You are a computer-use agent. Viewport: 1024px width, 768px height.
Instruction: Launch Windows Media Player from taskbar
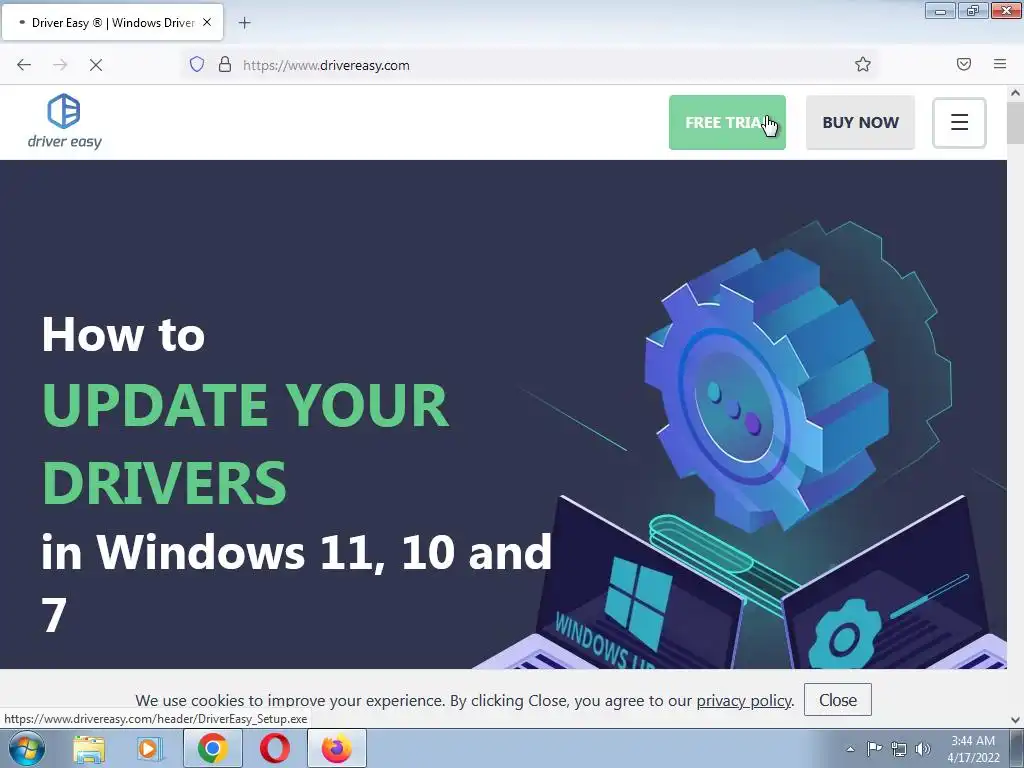(x=150, y=748)
